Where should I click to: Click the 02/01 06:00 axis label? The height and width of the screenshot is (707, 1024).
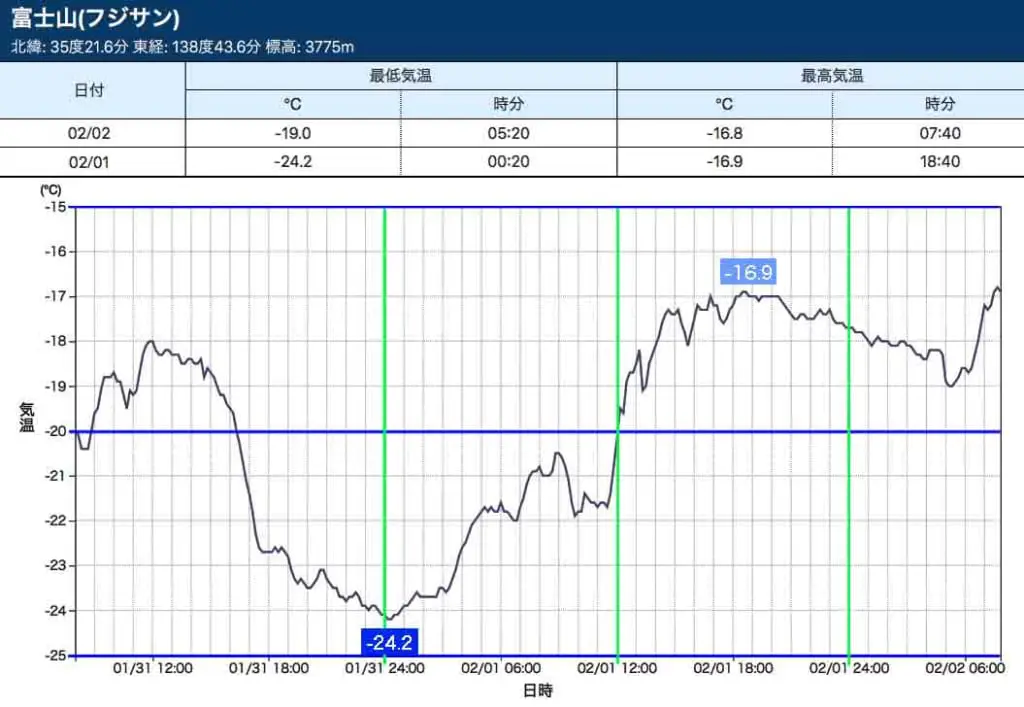click(x=501, y=668)
